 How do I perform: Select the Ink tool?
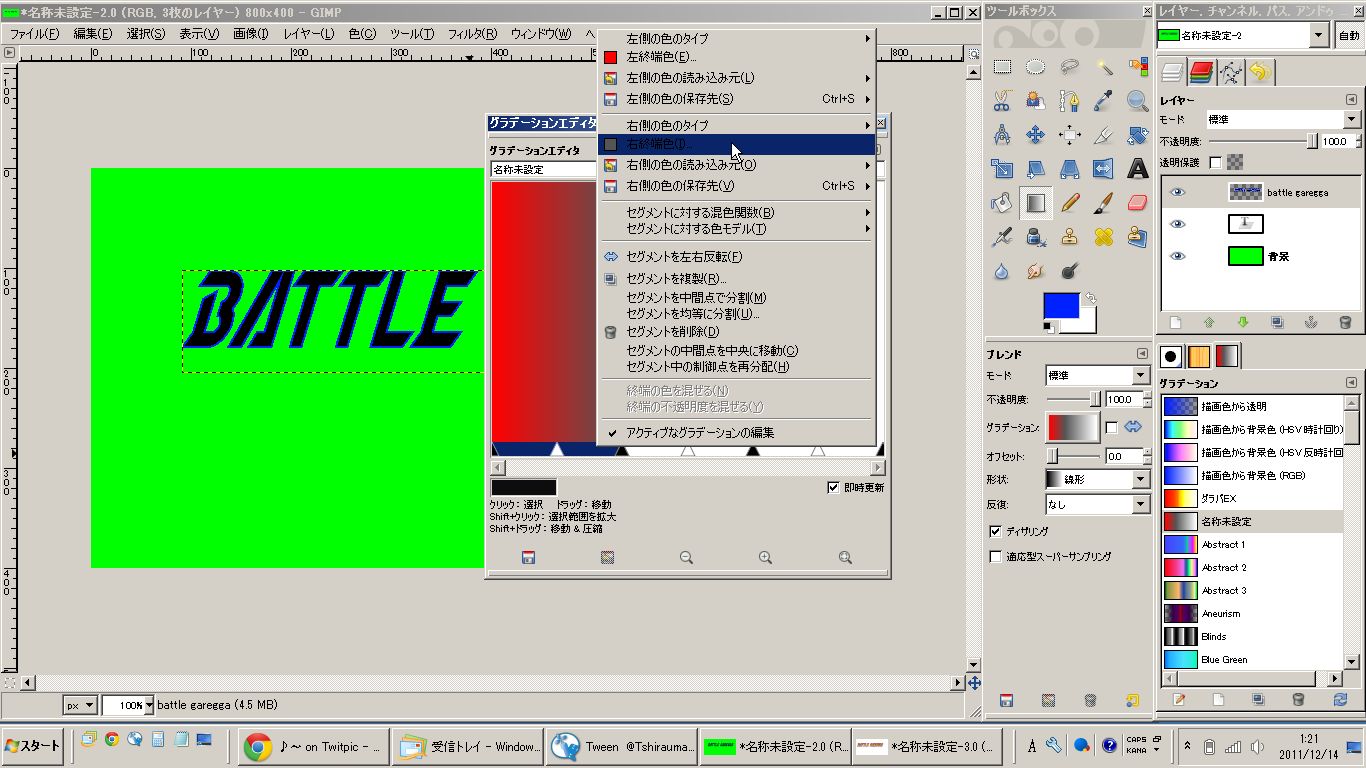pyautogui.click(x=1036, y=237)
